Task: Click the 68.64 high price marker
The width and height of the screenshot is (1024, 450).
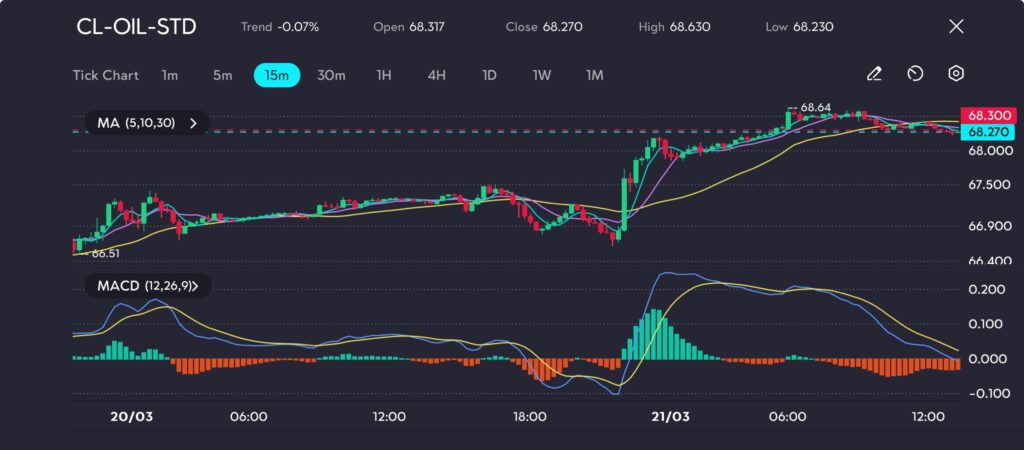Action: (x=815, y=107)
